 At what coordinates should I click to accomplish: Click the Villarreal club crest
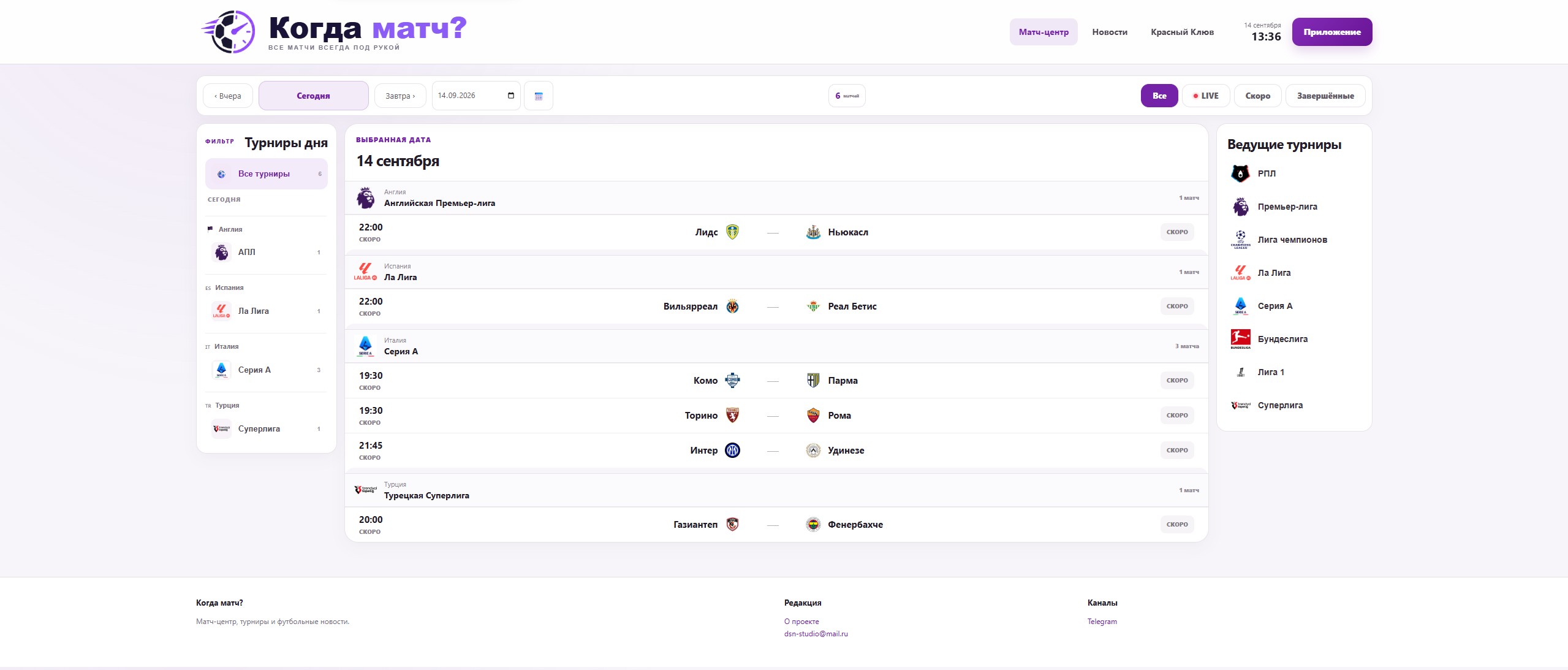point(732,306)
